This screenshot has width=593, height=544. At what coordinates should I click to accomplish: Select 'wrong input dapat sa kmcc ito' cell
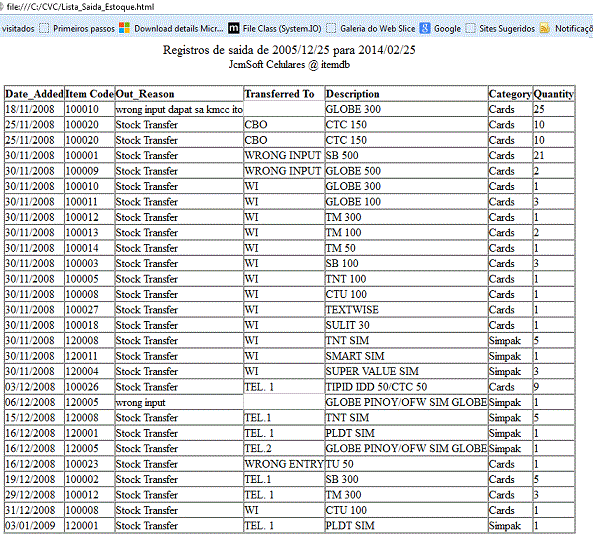coord(179,109)
